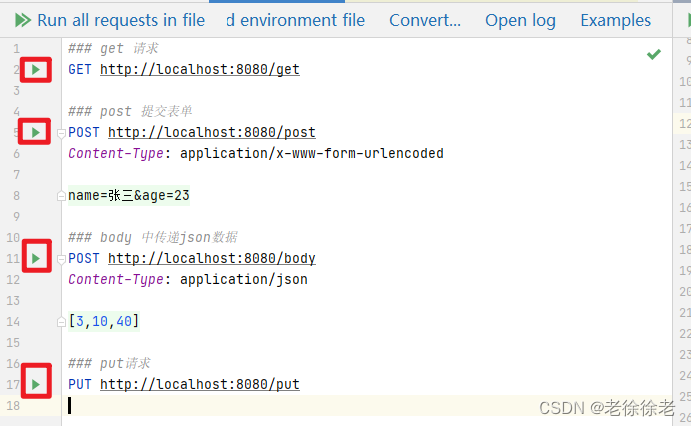Run the POST localhost:8080/body request

(36, 258)
